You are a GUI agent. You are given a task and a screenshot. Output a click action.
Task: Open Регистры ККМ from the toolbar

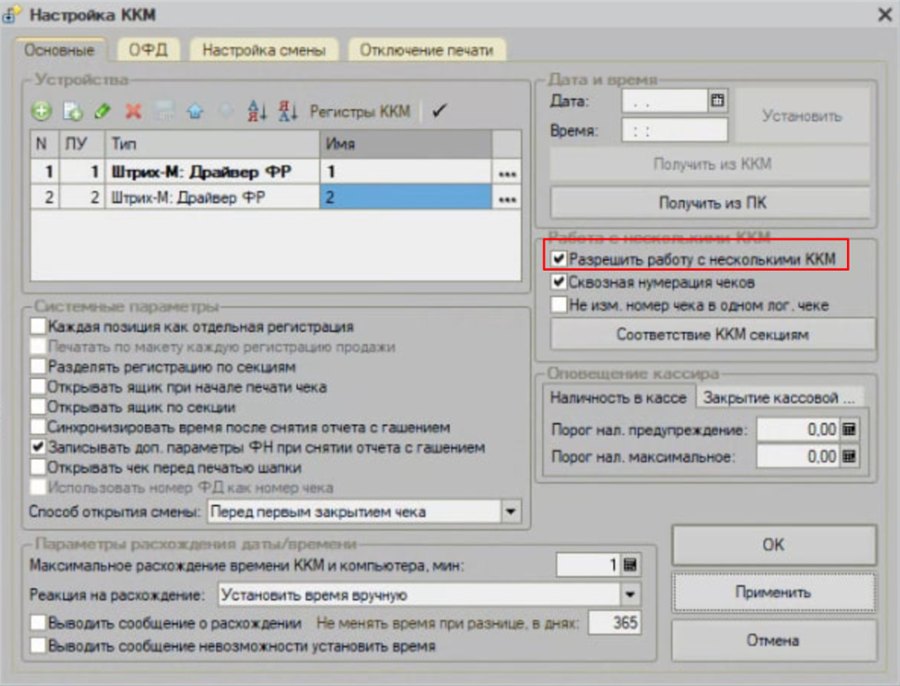360,111
